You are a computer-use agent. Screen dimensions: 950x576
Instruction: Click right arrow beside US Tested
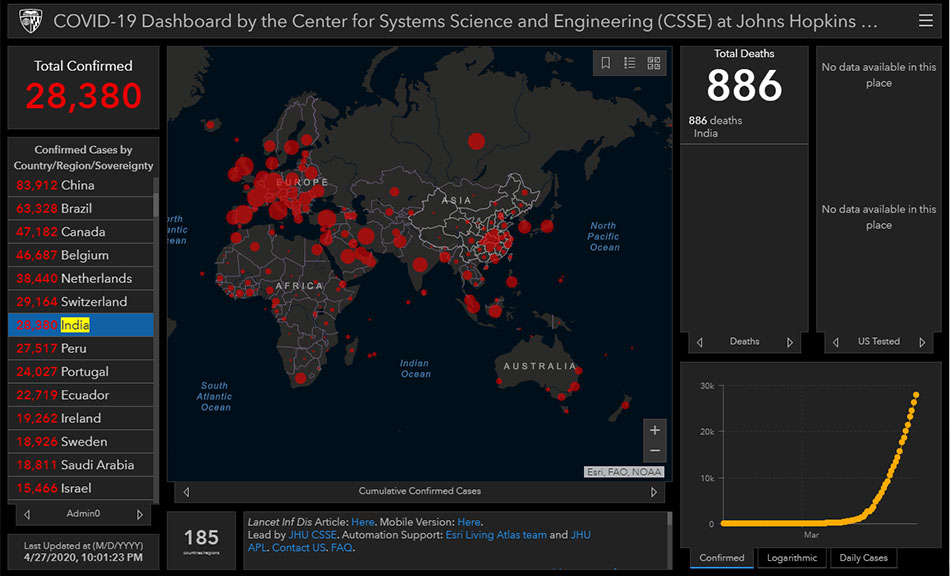[922, 342]
